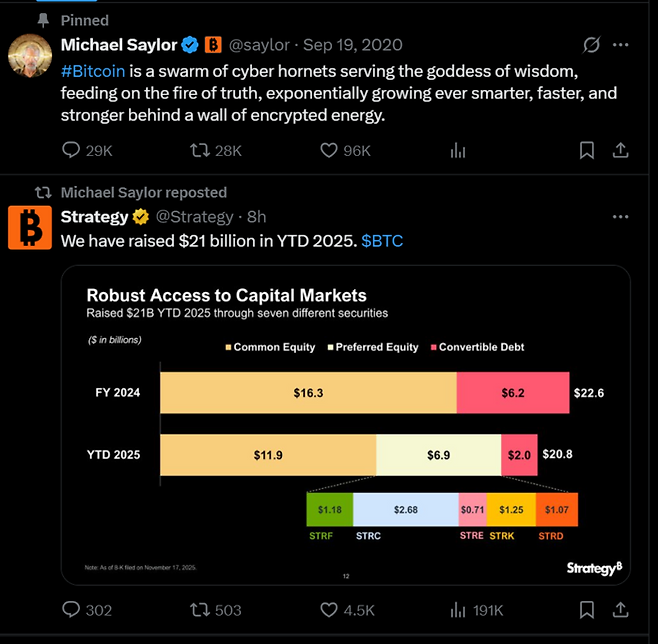Repost the Strategy capital raise post
This screenshot has height=644, width=658.
[x=200, y=609]
